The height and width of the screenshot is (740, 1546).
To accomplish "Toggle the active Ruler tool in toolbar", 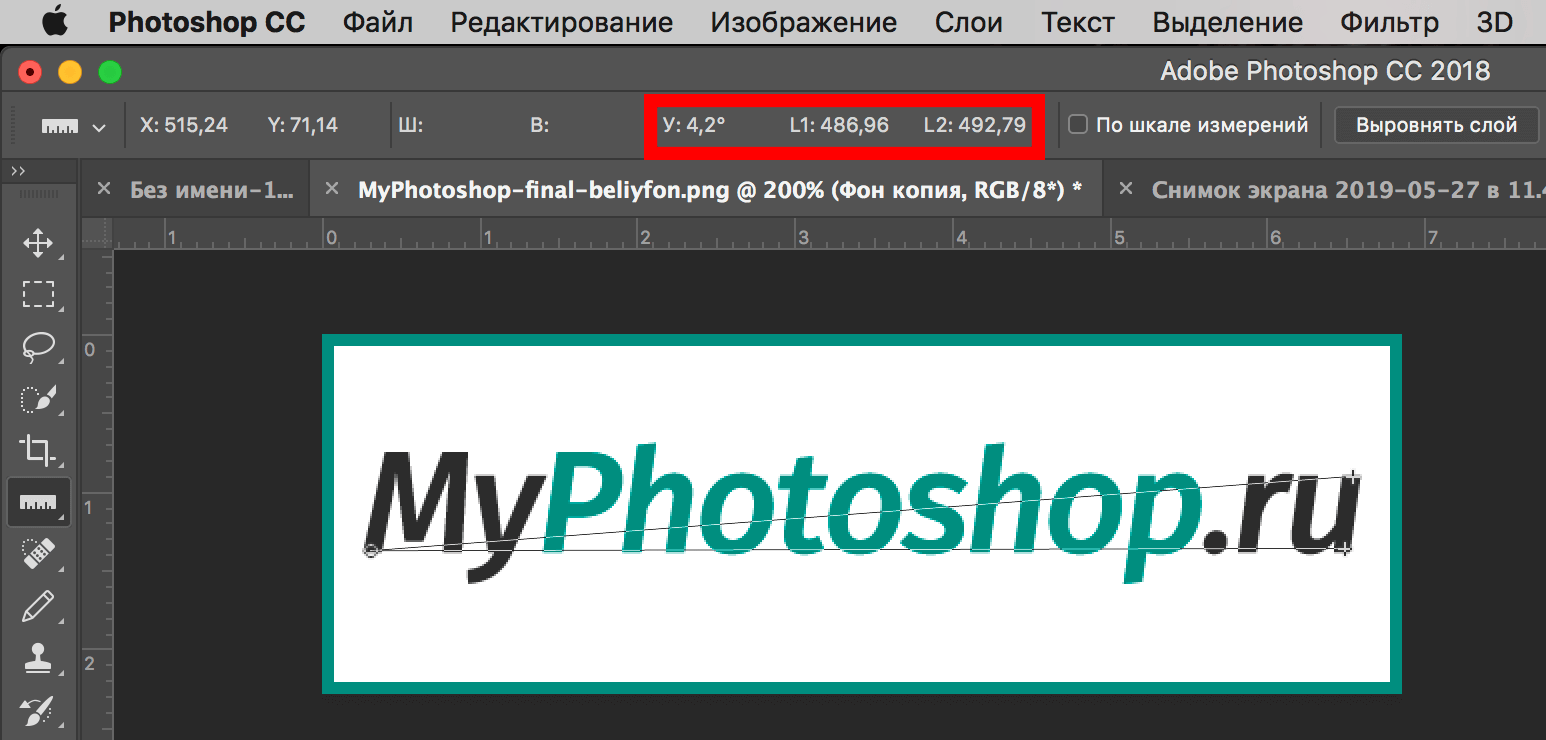I will [38, 501].
